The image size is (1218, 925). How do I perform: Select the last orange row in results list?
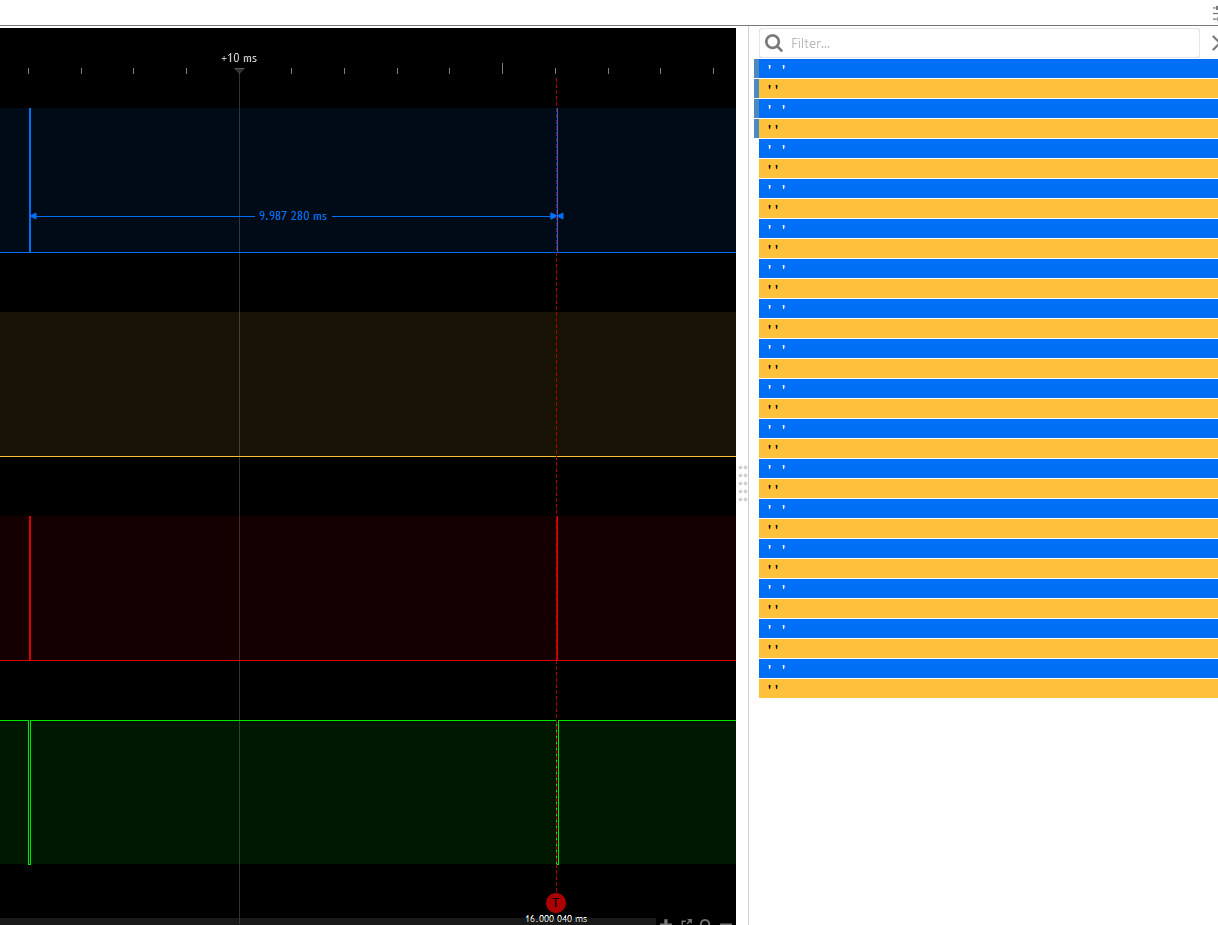point(988,688)
